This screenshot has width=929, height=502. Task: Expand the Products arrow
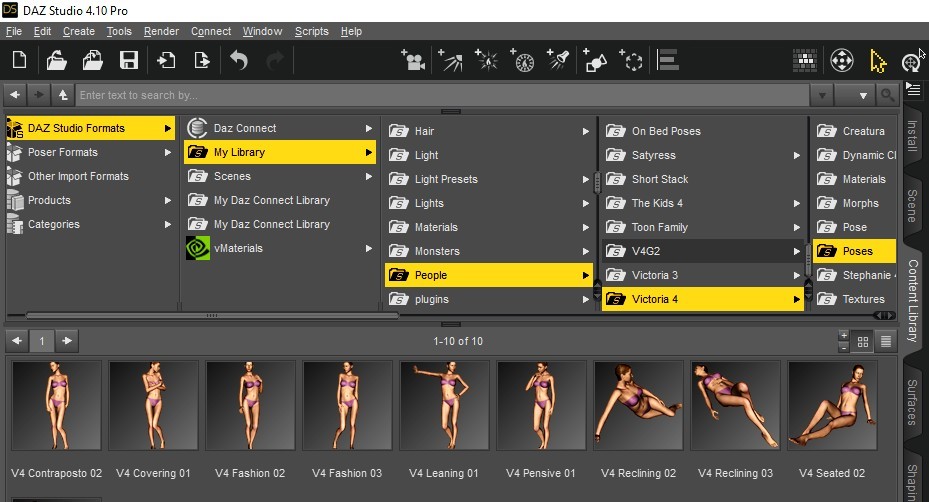168,200
